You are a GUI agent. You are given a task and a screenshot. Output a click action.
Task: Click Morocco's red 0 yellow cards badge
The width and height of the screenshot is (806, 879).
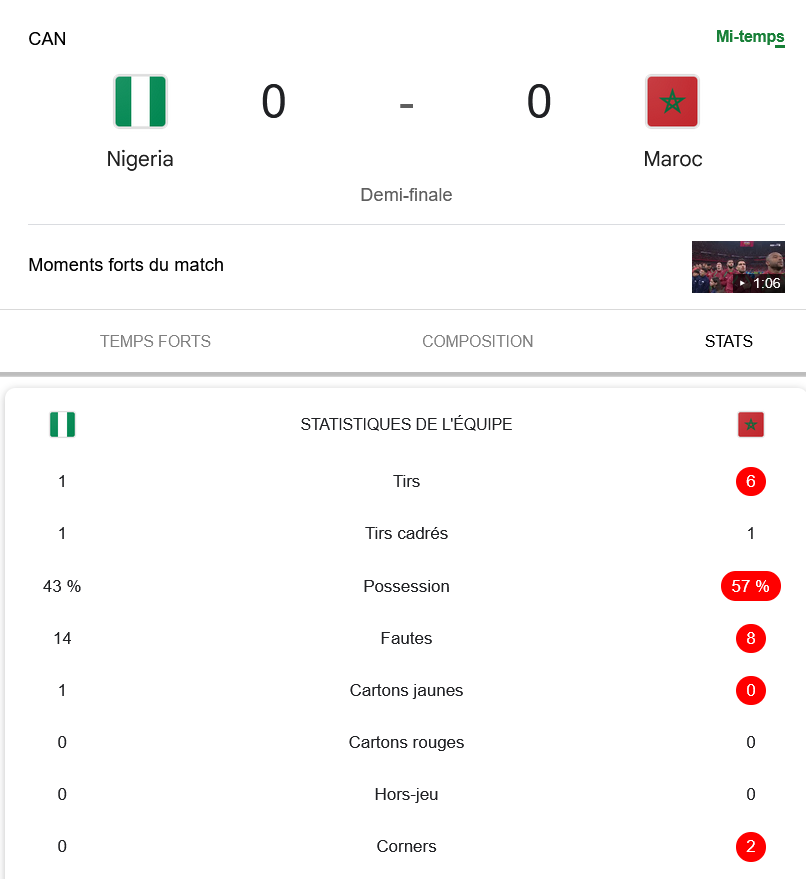coord(750,690)
